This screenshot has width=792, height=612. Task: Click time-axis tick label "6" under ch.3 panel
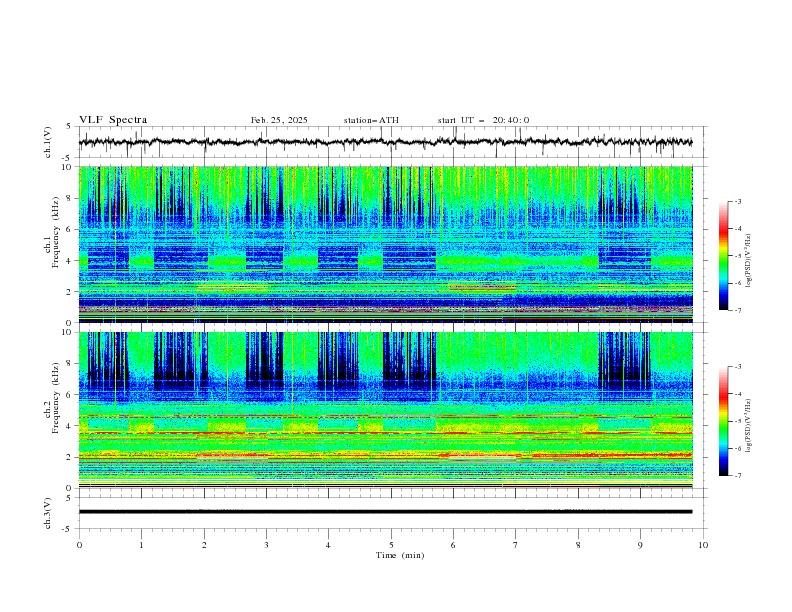(453, 545)
